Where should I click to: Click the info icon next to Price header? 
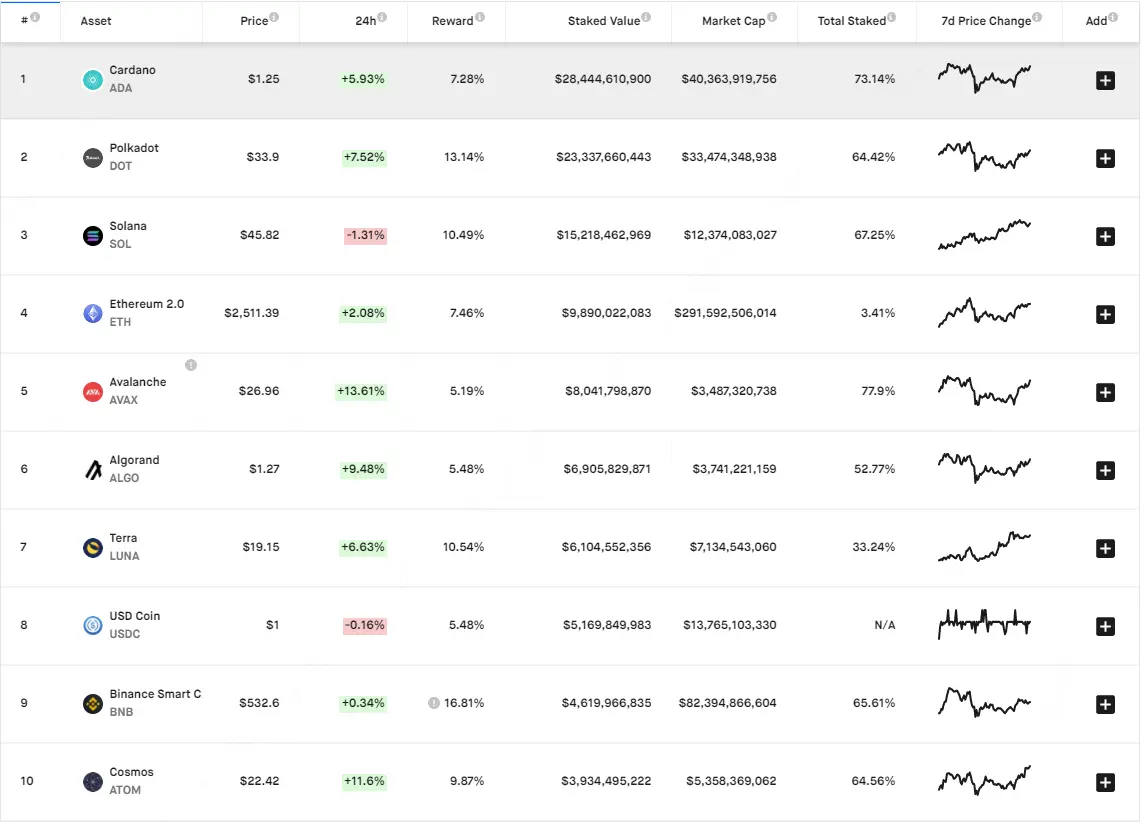274,17
